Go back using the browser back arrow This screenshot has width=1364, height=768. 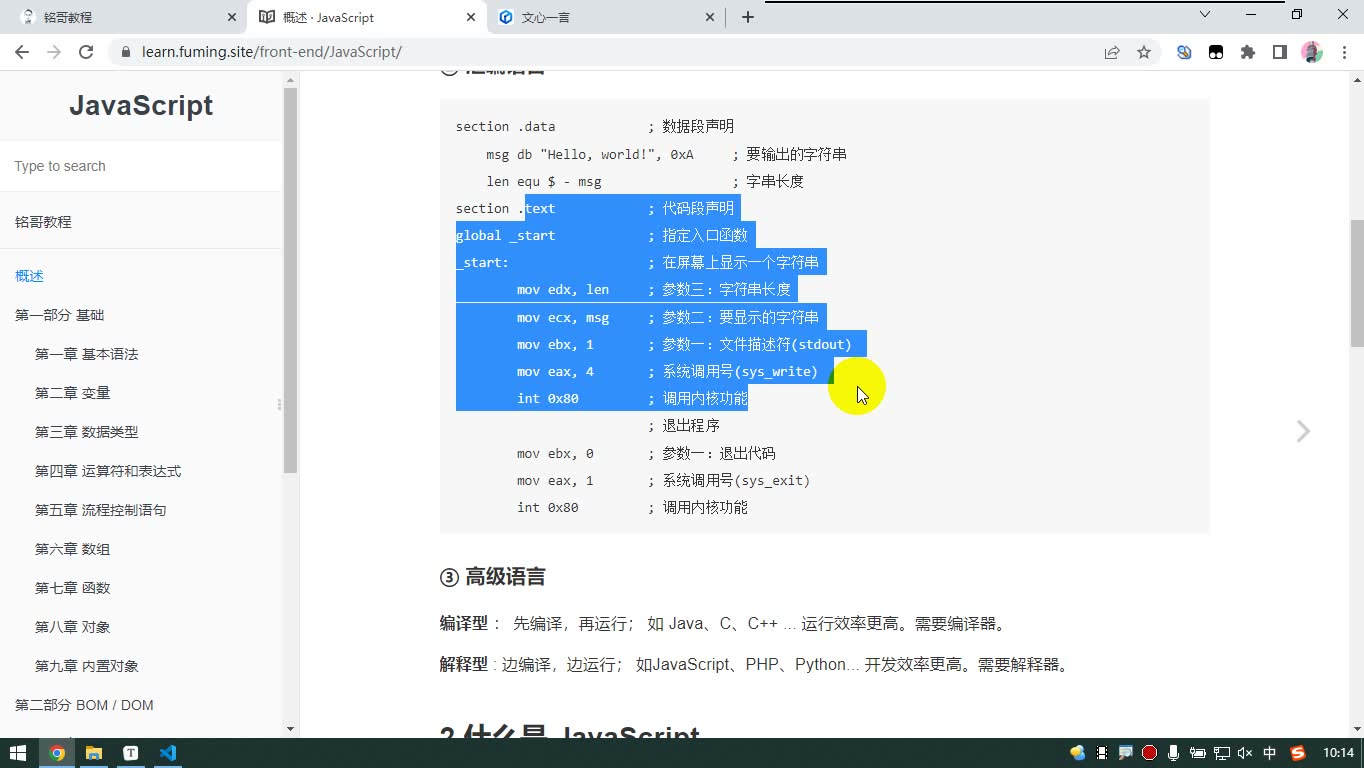pyautogui.click(x=22, y=52)
